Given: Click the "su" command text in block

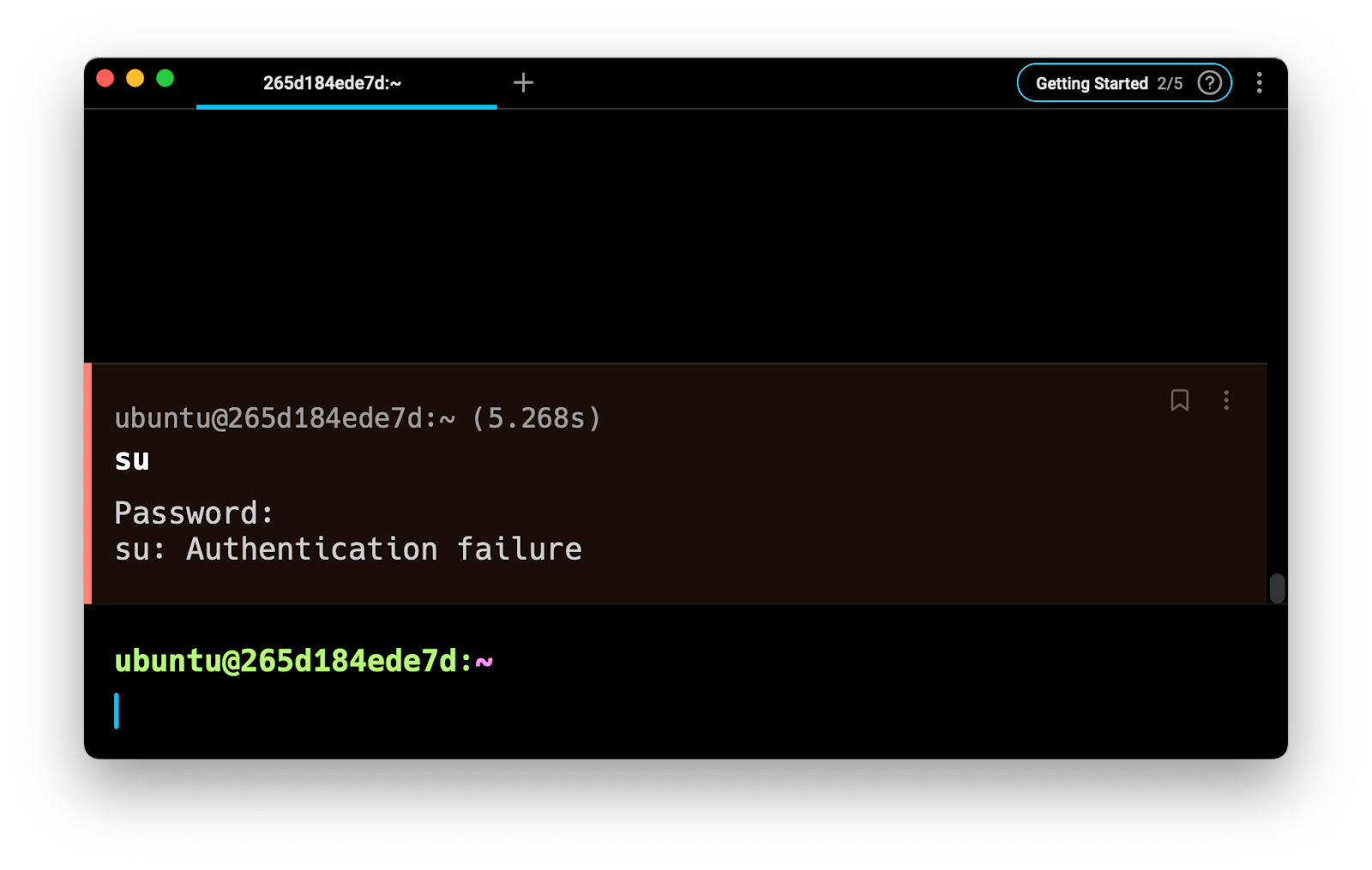Looking at the screenshot, I should 132,460.
